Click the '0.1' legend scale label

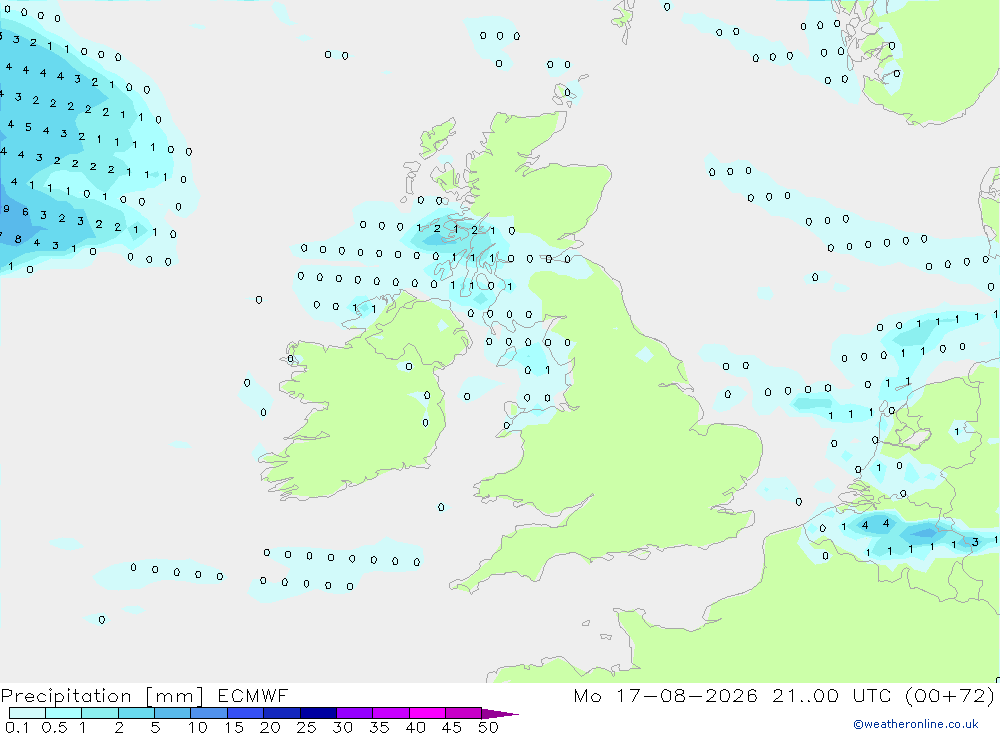click(x=17, y=727)
